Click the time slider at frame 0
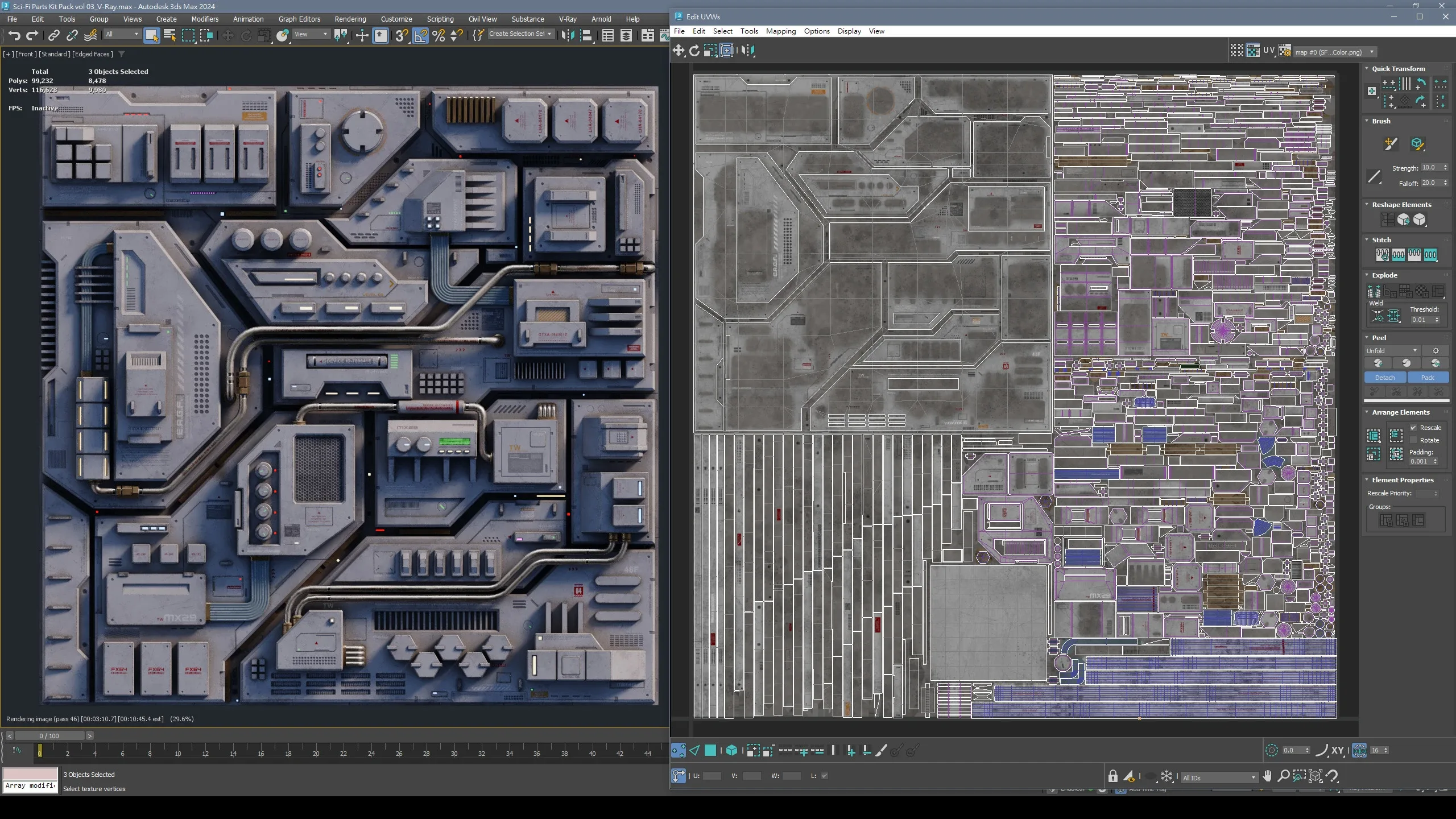This screenshot has height=819, width=1456. [49, 735]
